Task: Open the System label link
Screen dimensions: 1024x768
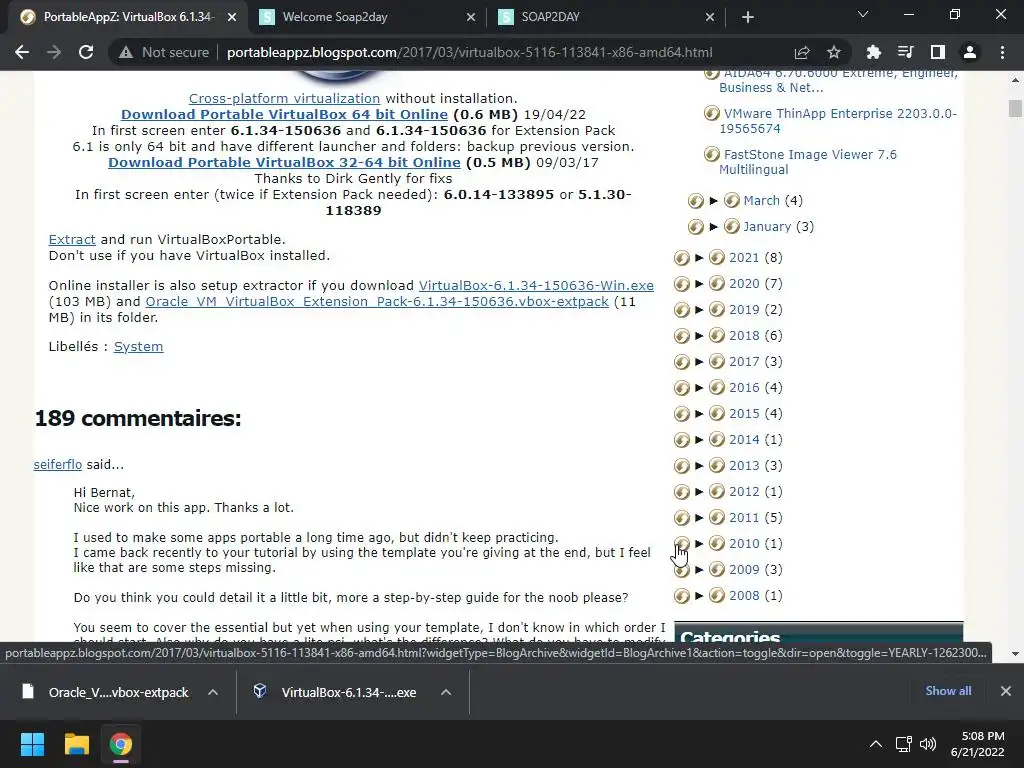Action: (138, 347)
